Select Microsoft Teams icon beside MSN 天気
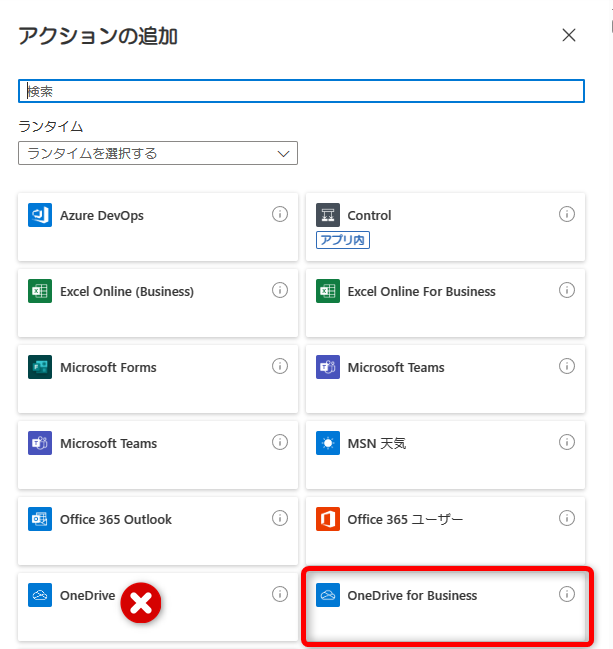This screenshot has width=613, height=649. click(40, 443)
